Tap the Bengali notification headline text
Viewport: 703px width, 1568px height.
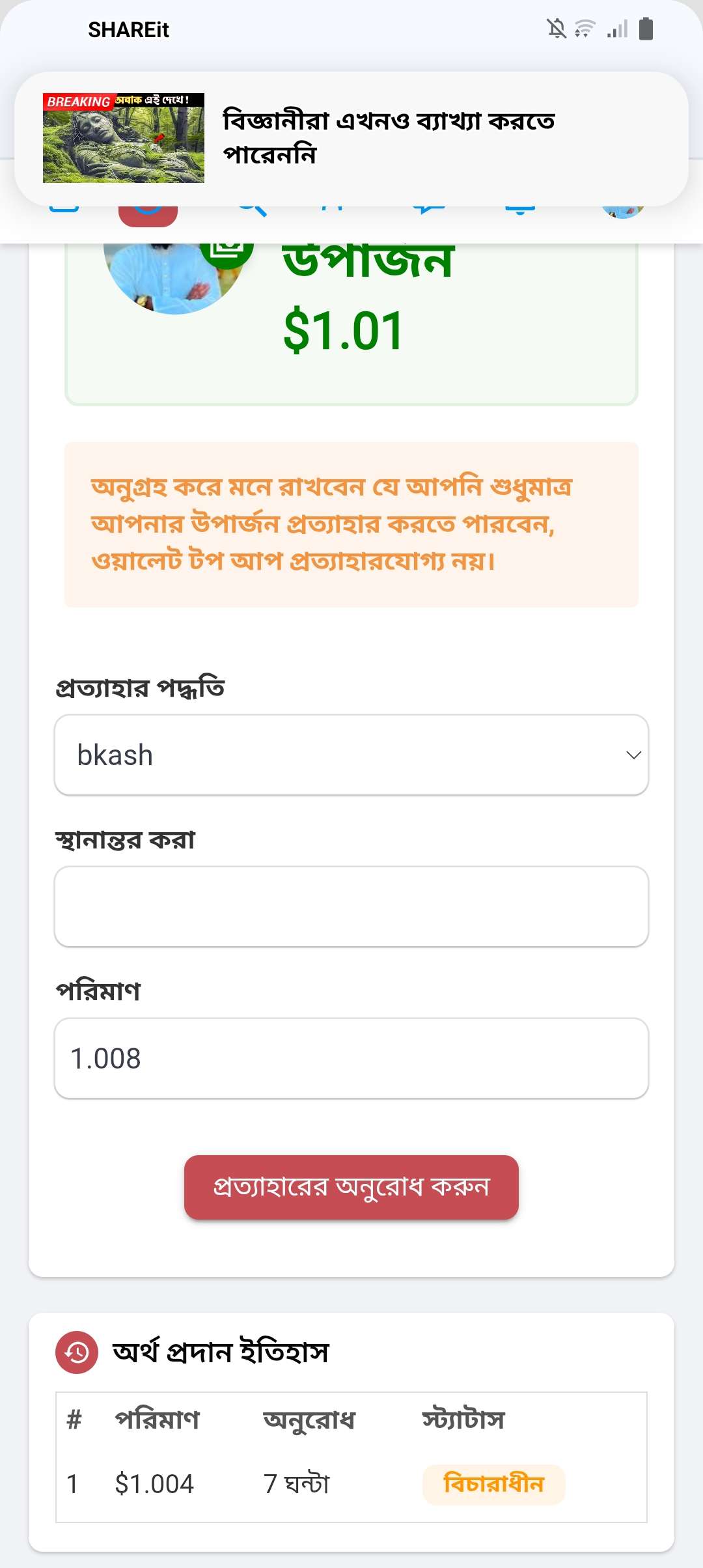click(389, 137)
